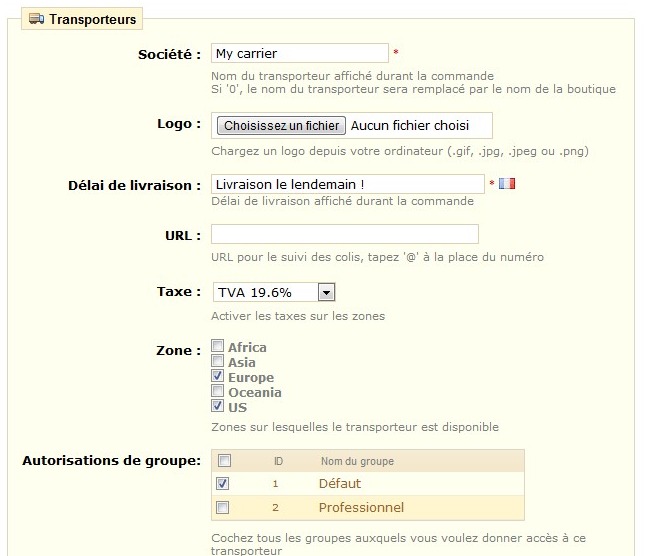The width and height of the screenshot is (652, 556).
Task: Toggle the select-all groups header checkbox
Action: [225, 460]
